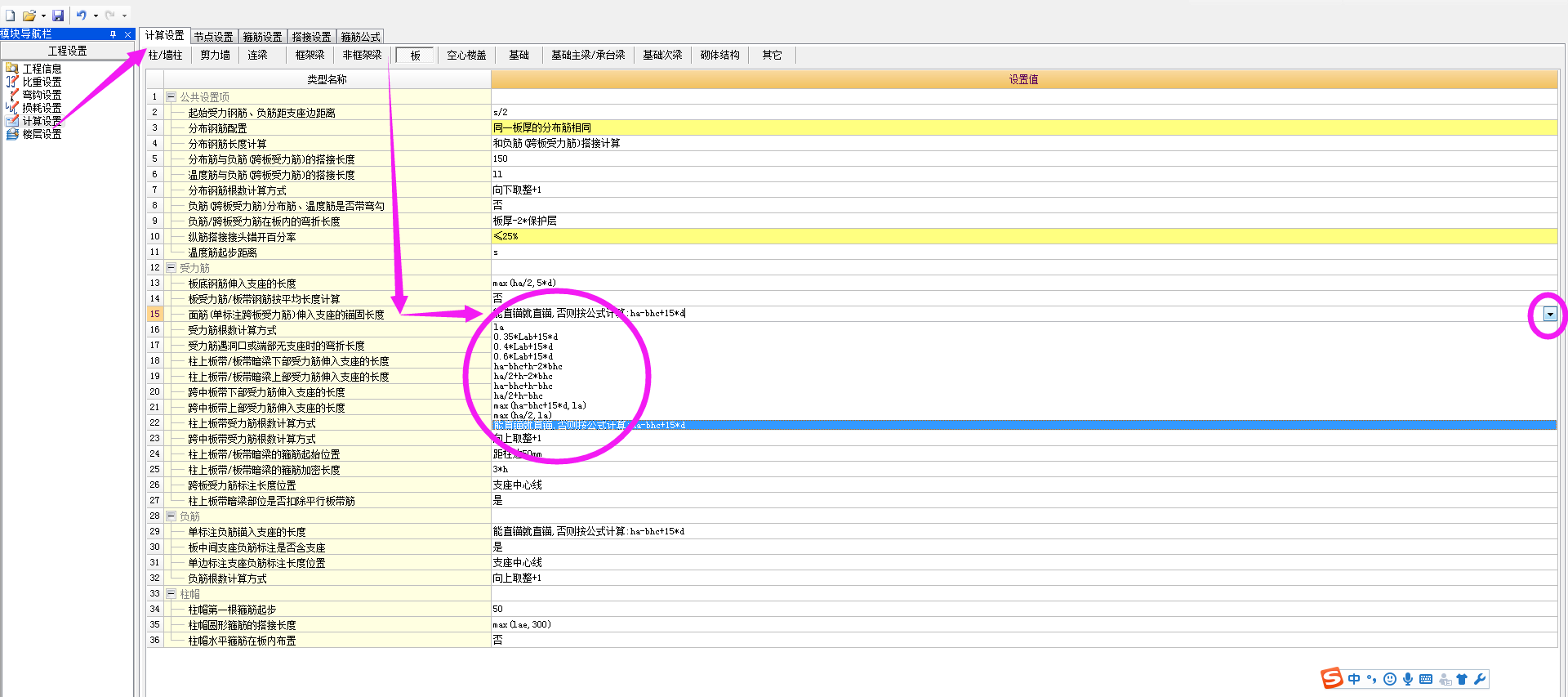
Task: Select 计算设置 in the navigation tree
Action: [x=42, y=121]
